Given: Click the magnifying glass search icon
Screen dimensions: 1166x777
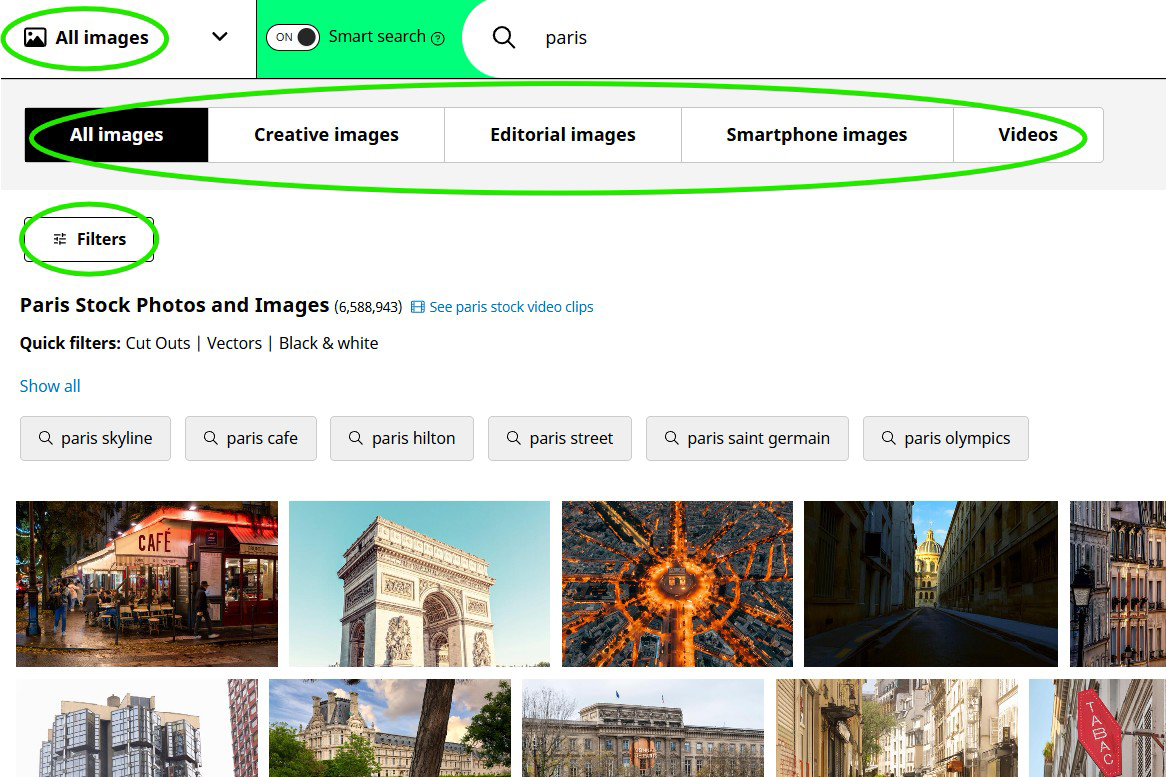Looking at the screenshot, I should [x=503, y=37].
